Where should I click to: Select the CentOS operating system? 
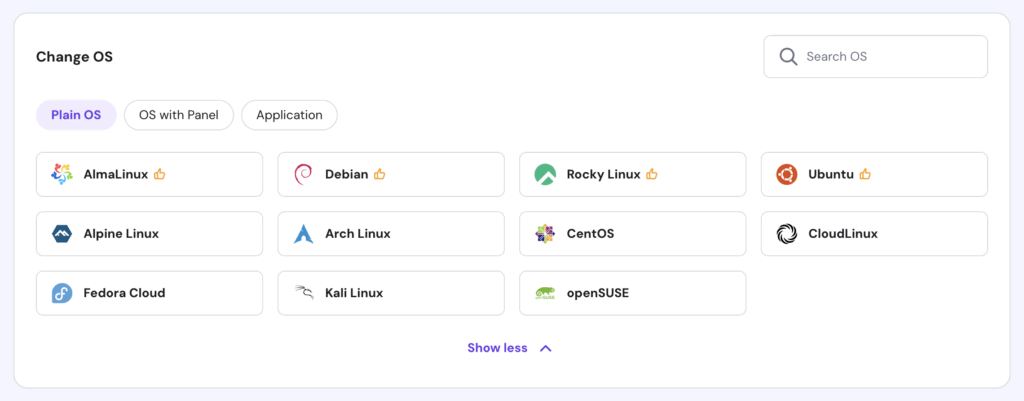(632, 234)
